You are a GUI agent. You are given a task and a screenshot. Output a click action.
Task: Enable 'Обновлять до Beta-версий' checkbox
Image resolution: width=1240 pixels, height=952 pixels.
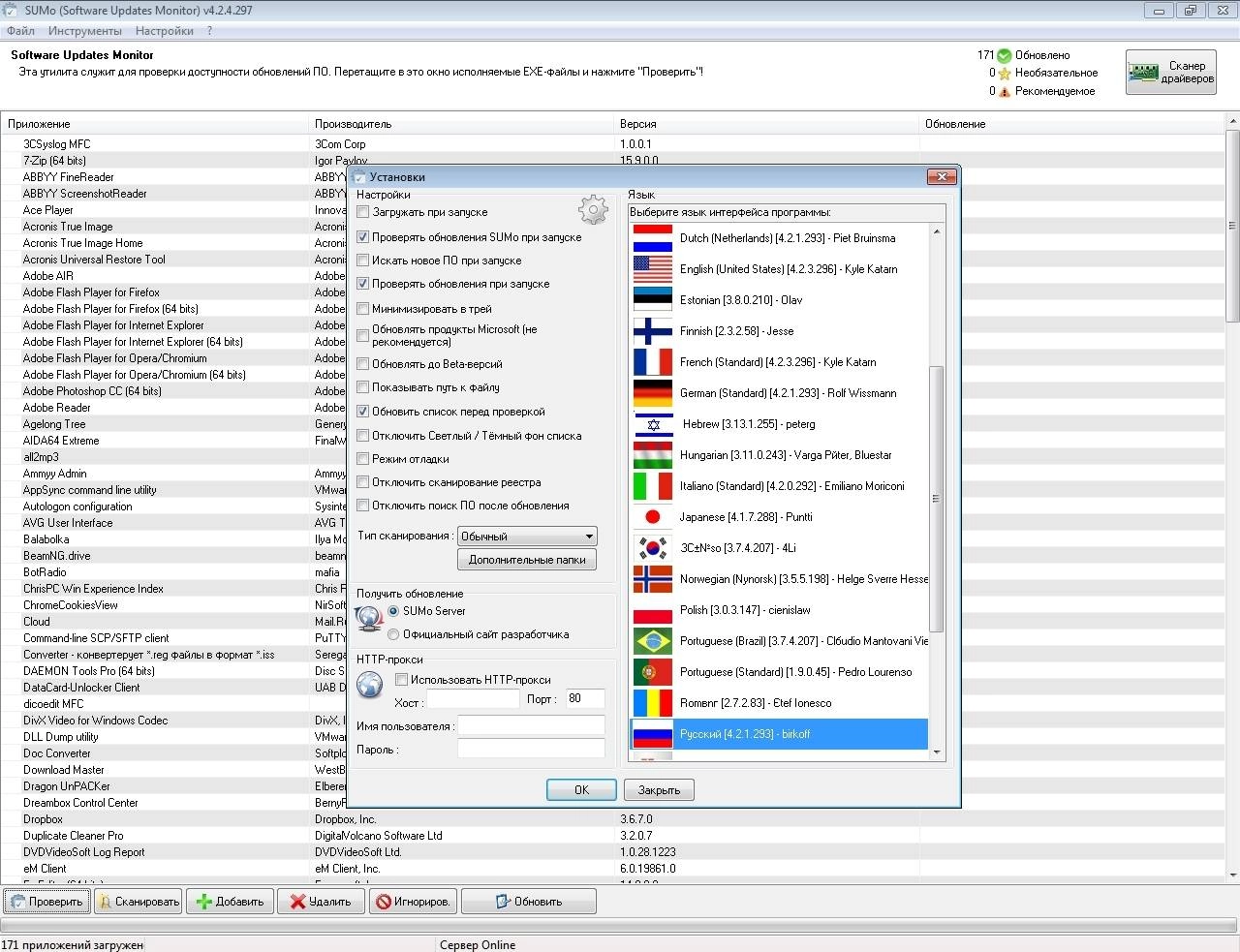[x=363, y=364]
